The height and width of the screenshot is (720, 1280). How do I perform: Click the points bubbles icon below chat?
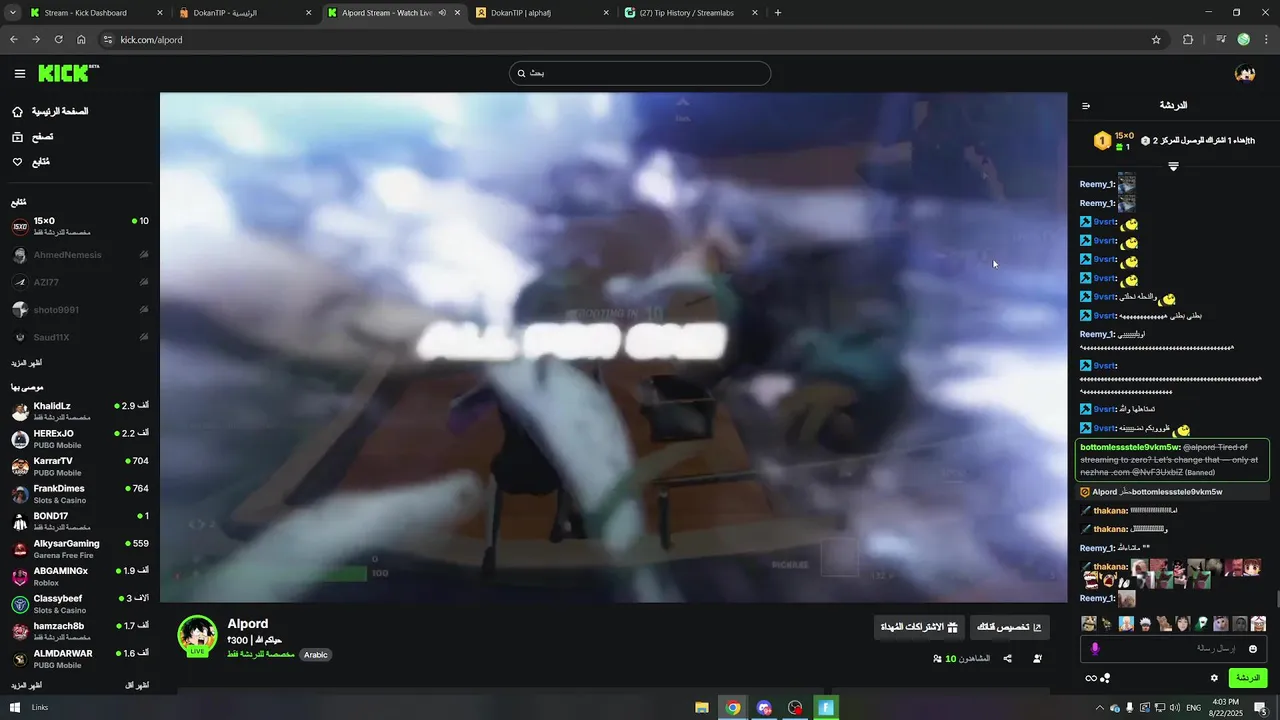(1105, 678)
